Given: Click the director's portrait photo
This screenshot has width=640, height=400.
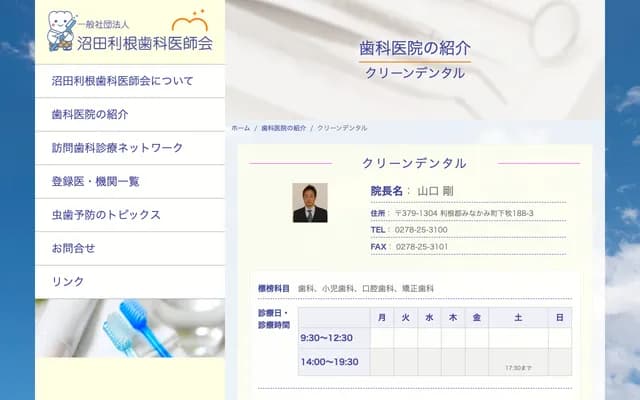Looking at the screenshot, I should (309, 202).
